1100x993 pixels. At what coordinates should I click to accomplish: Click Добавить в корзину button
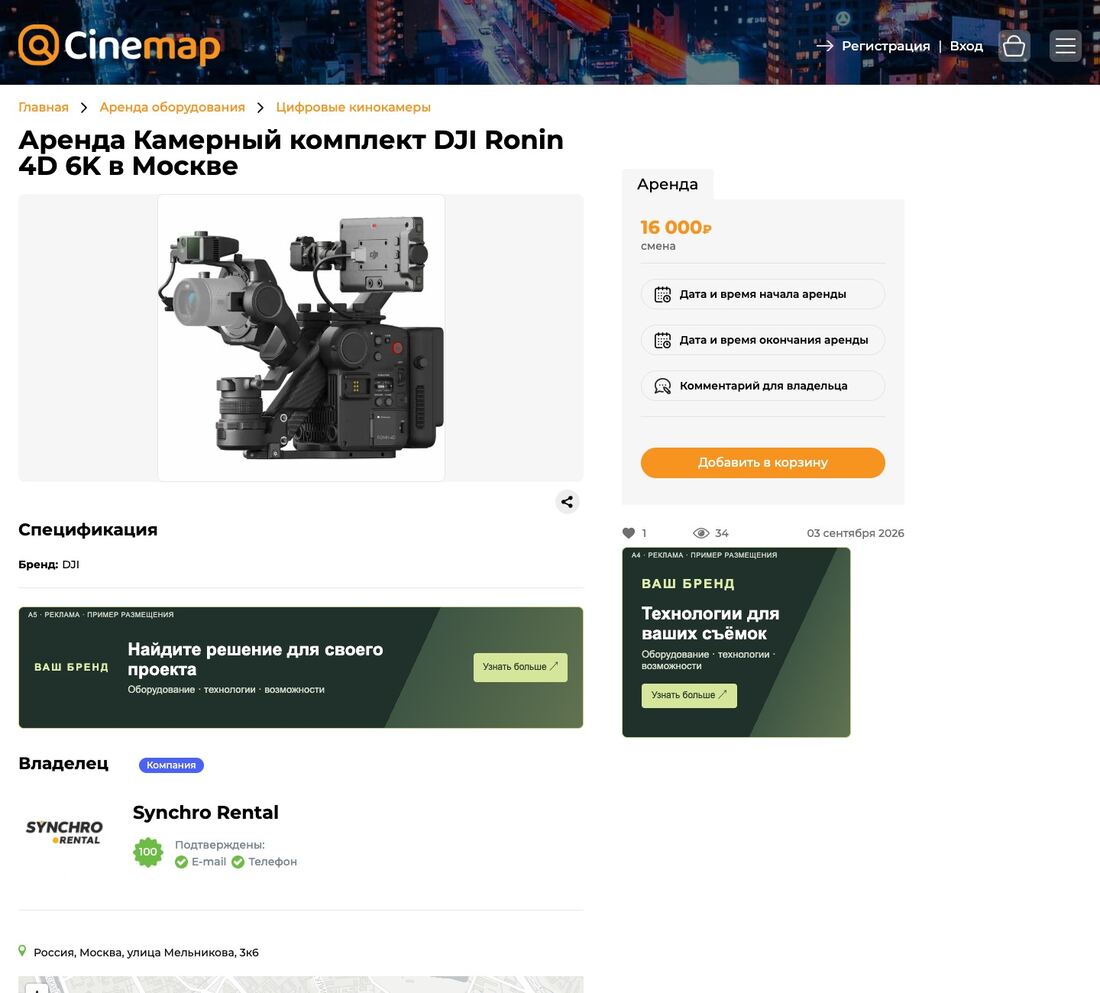763,462
